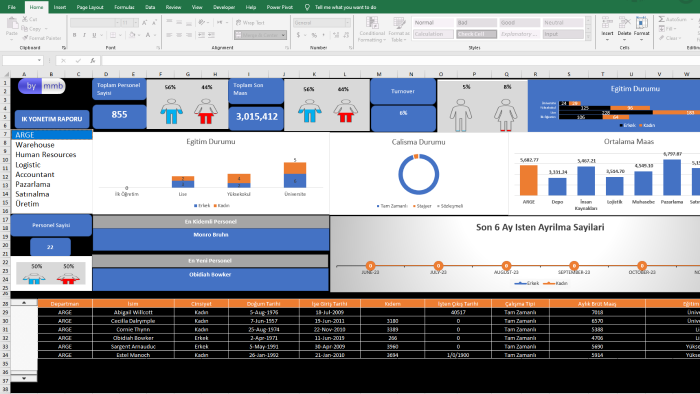Open the font name dropdown
Screen dimensions: 700x394
coord(117,22)
